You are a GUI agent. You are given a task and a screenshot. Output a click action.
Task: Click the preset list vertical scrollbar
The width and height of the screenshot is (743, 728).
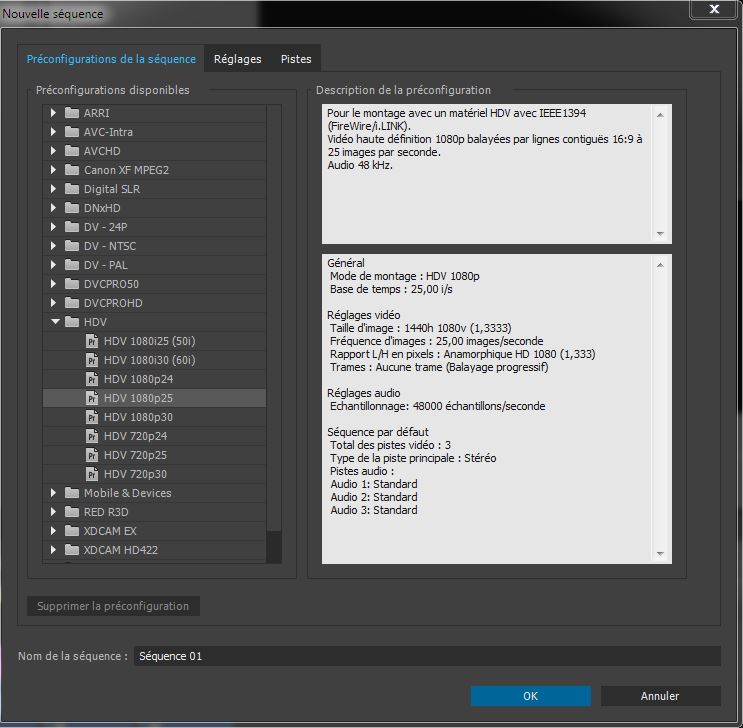(x=274, y=300)
